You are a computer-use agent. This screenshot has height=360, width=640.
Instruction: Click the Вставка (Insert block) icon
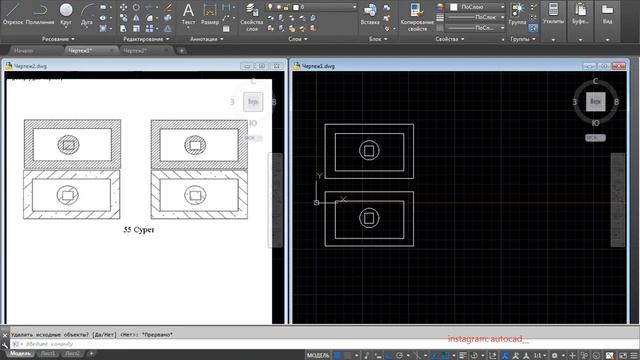370,14
